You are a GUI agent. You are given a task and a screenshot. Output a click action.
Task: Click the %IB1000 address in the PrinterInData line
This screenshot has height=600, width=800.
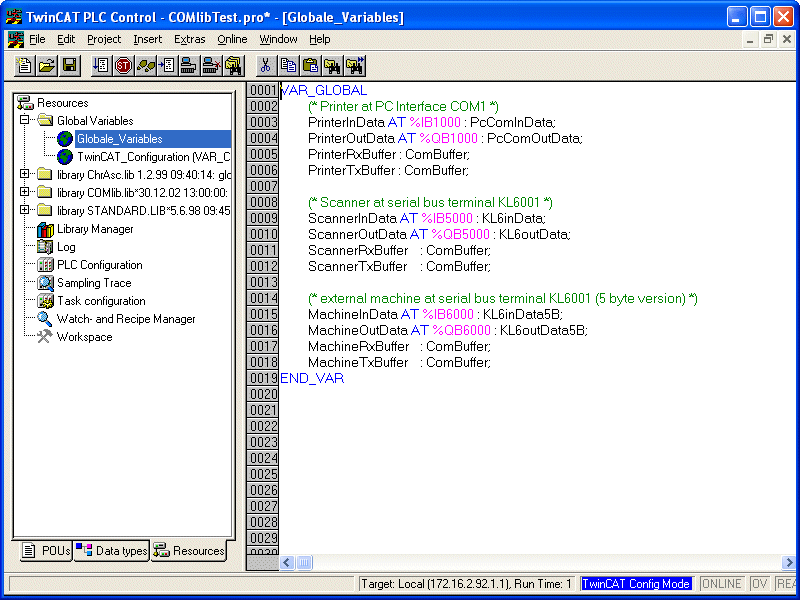click(x=435, y=122)
